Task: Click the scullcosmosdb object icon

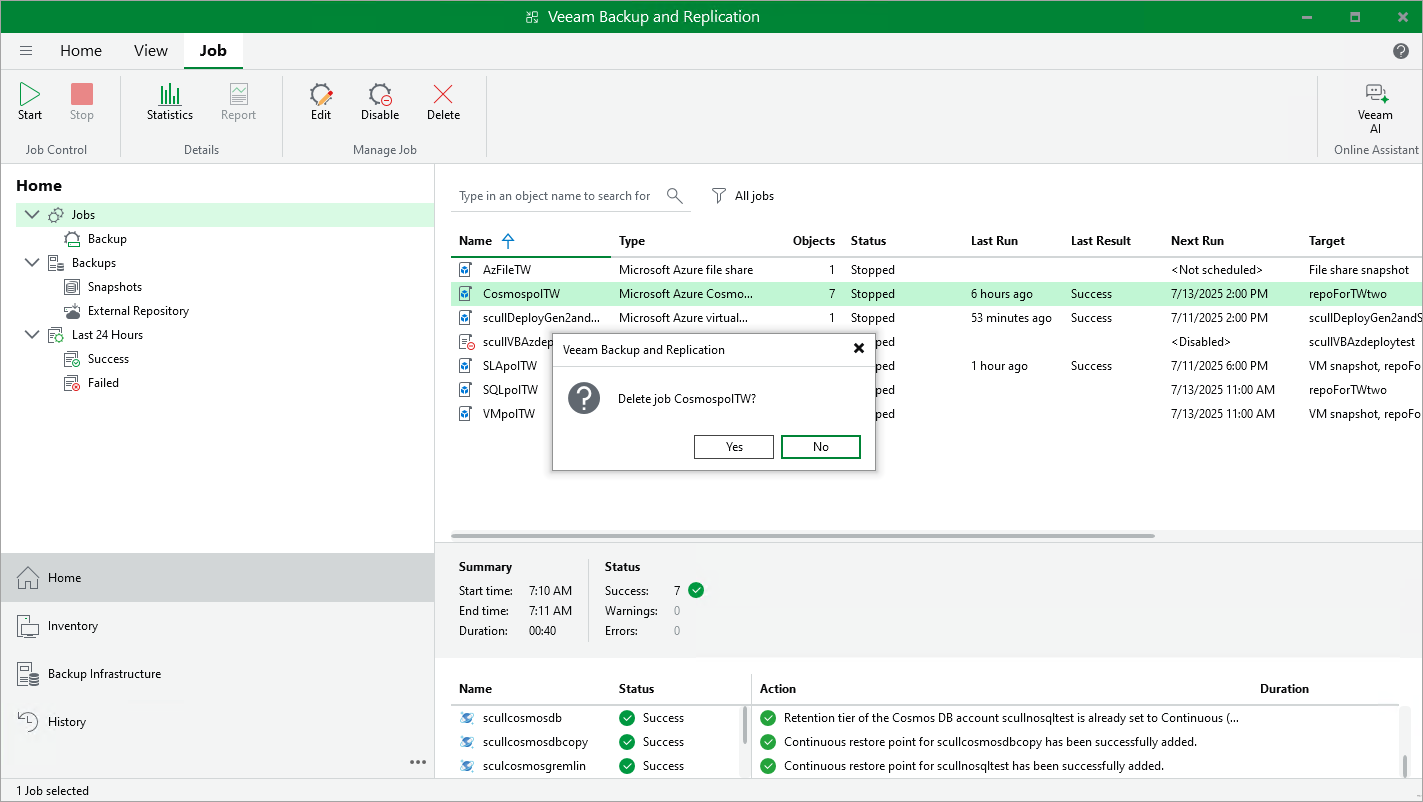Action: (x=466, y=718)
